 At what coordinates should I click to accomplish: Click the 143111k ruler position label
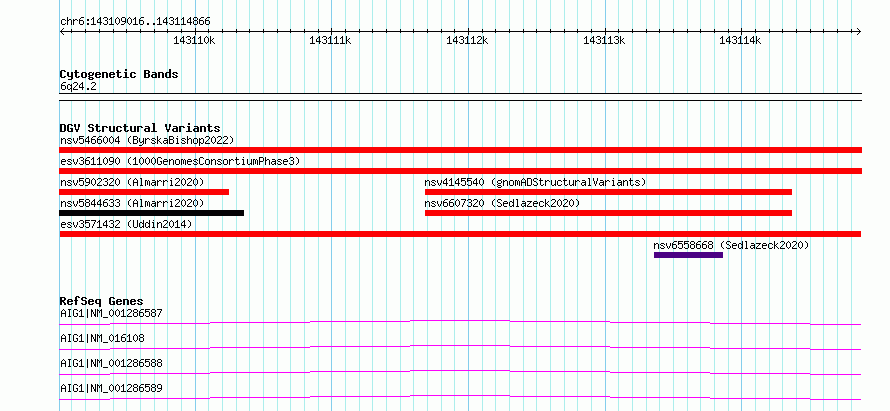pyautogui.click(x=330, y=41)
